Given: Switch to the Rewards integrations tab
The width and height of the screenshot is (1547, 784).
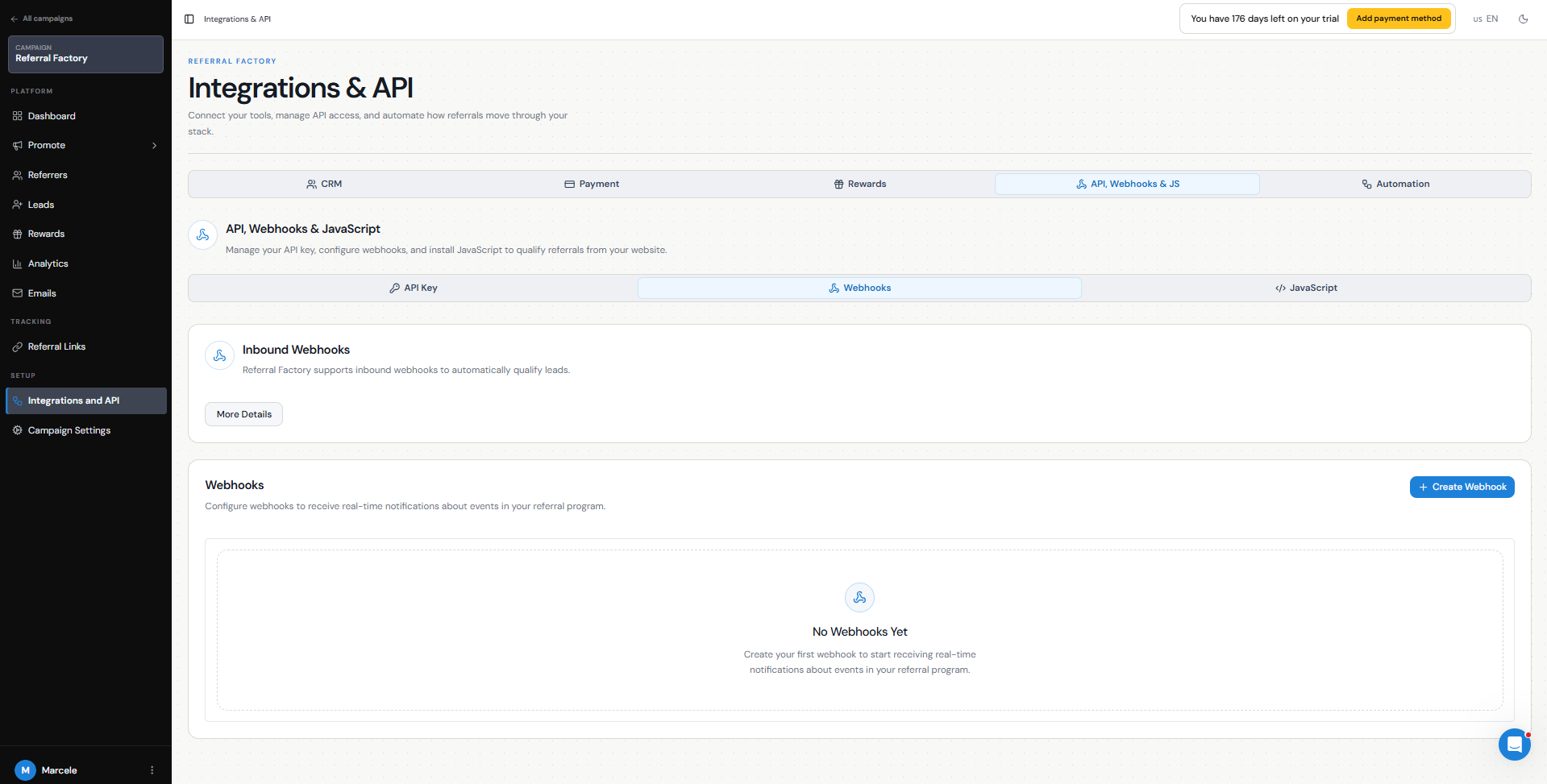Looking at the screenshot, I should pyautogui.click(x=860, y=184).
